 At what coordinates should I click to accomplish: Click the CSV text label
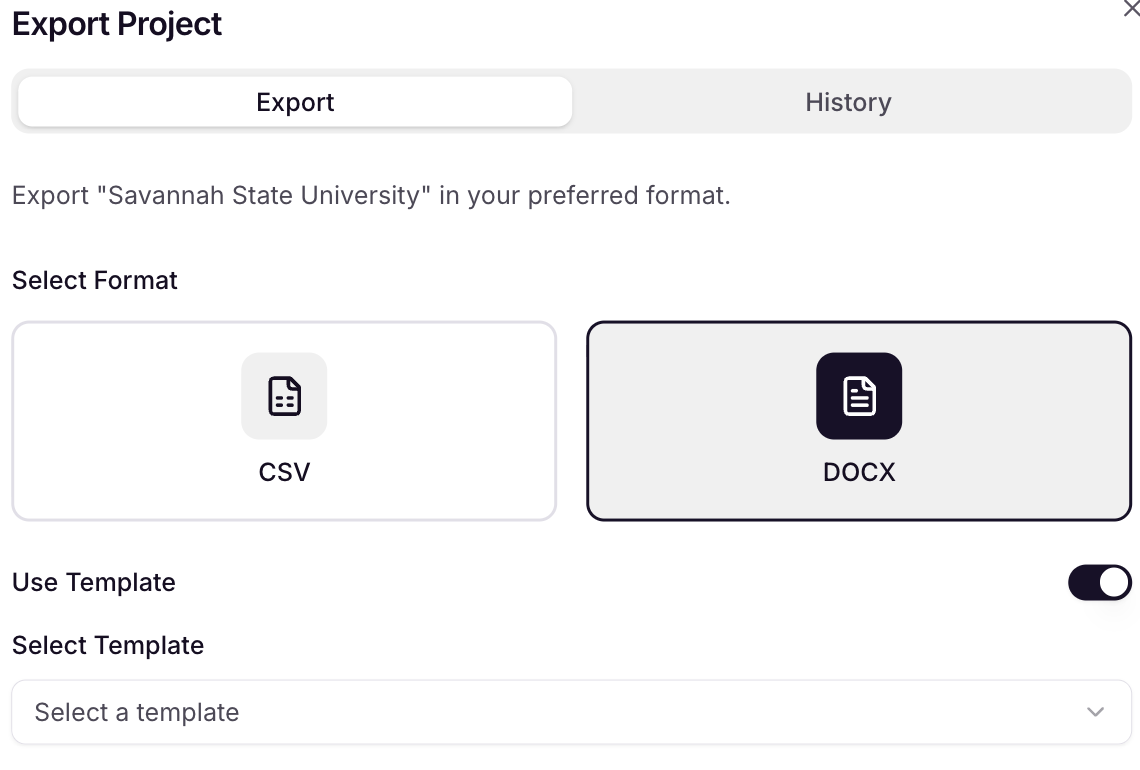tap(284, 473)
